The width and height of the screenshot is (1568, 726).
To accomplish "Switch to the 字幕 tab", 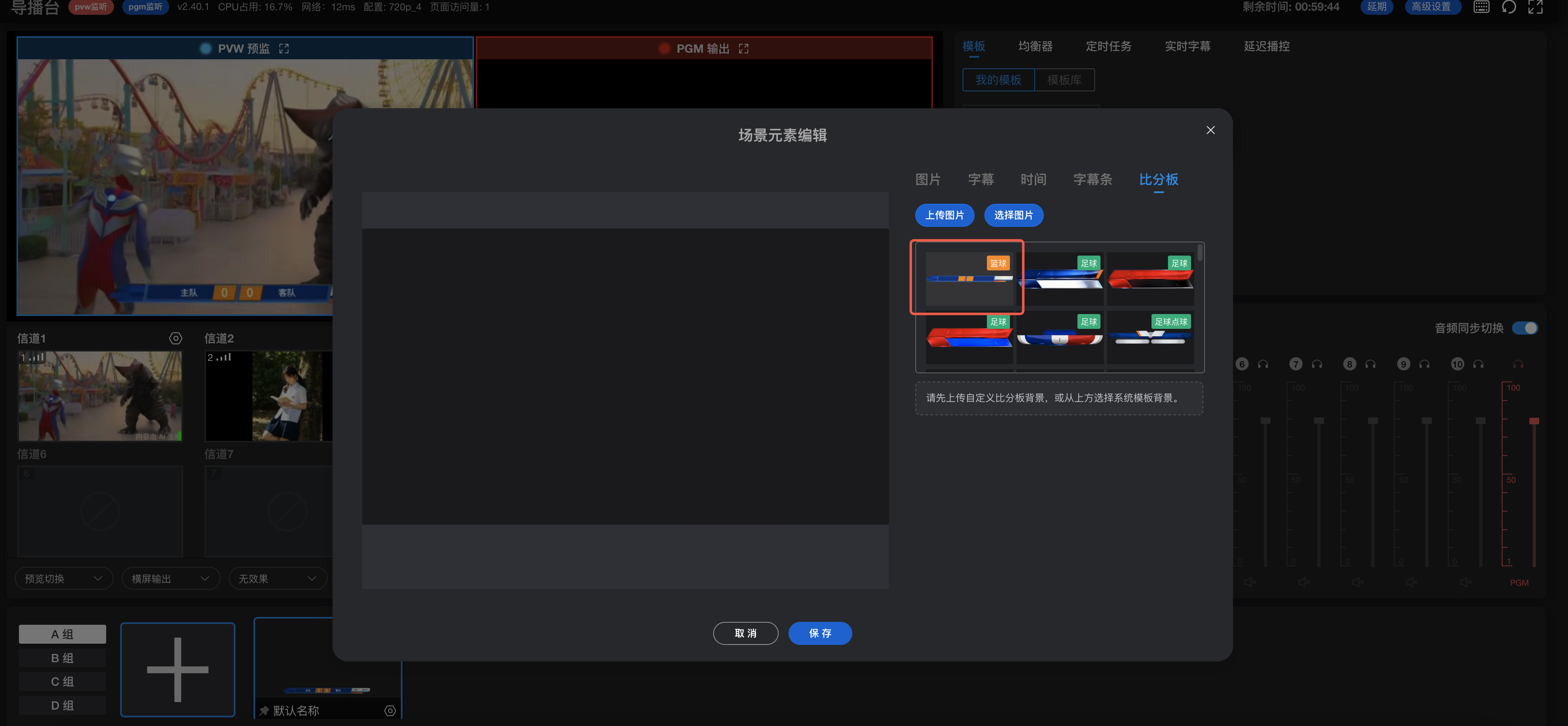I will pyautogui.click(x=981, y=179).
